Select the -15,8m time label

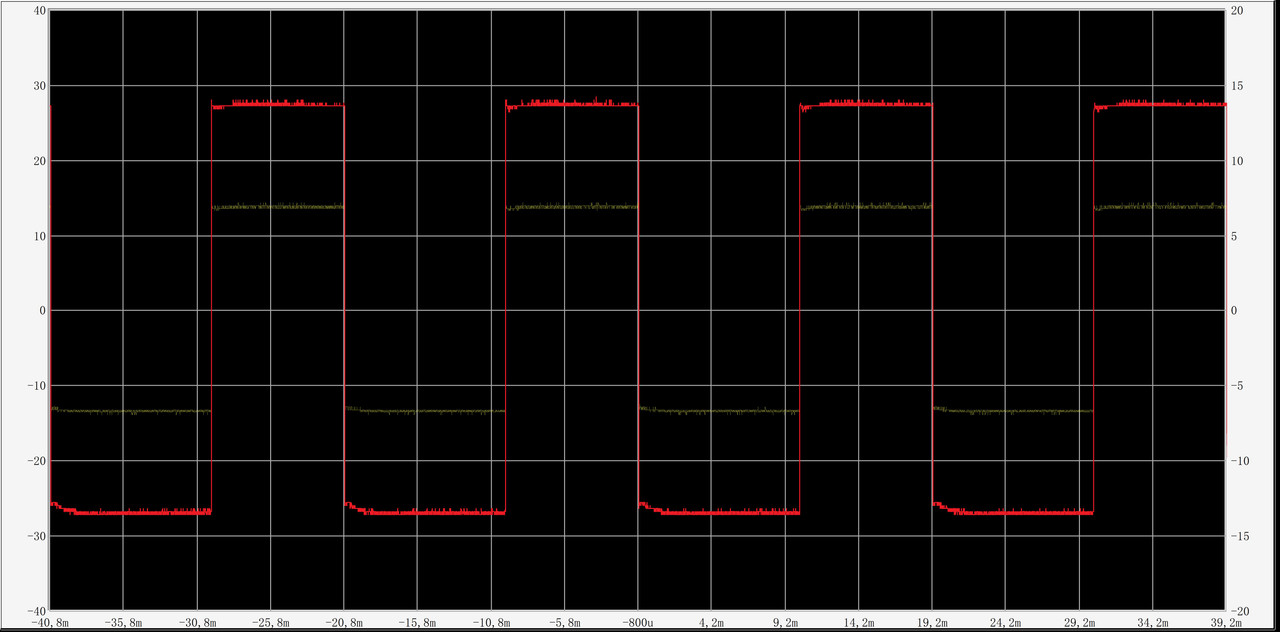(x=417, y=622)
